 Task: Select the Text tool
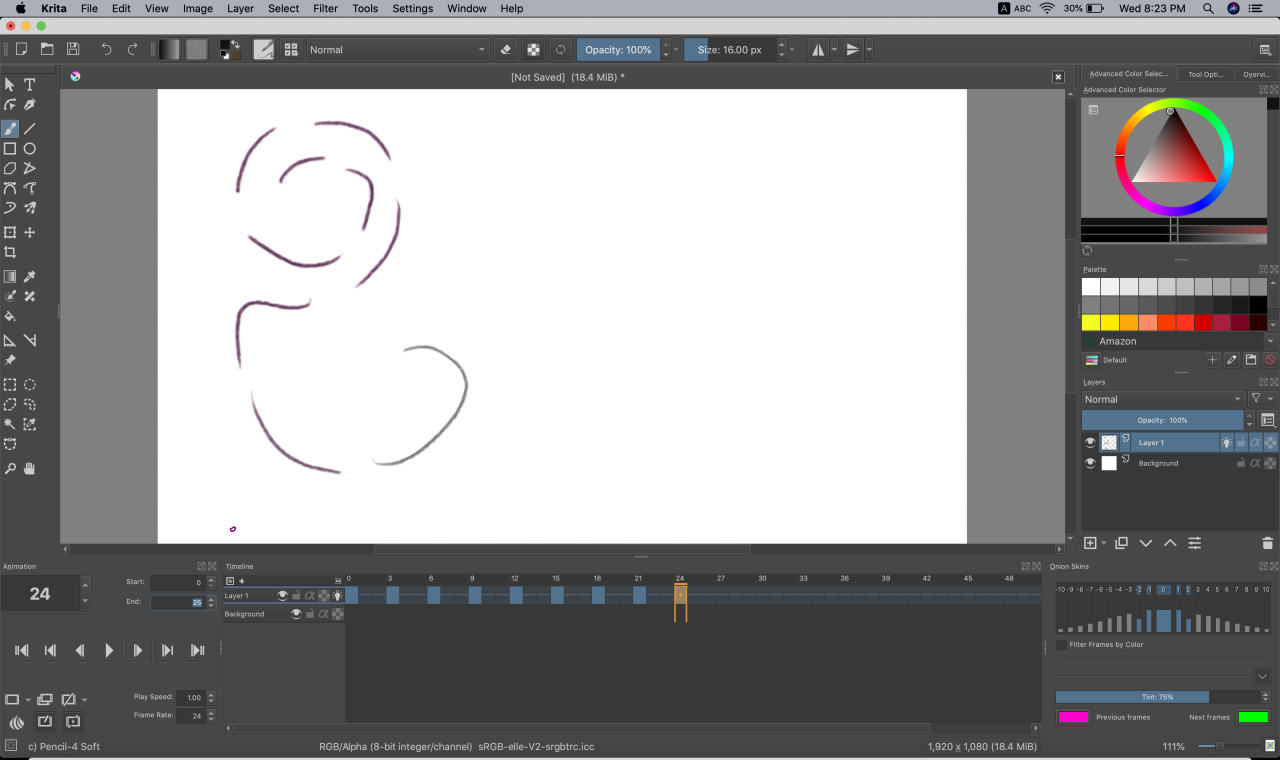coord(28,84)
